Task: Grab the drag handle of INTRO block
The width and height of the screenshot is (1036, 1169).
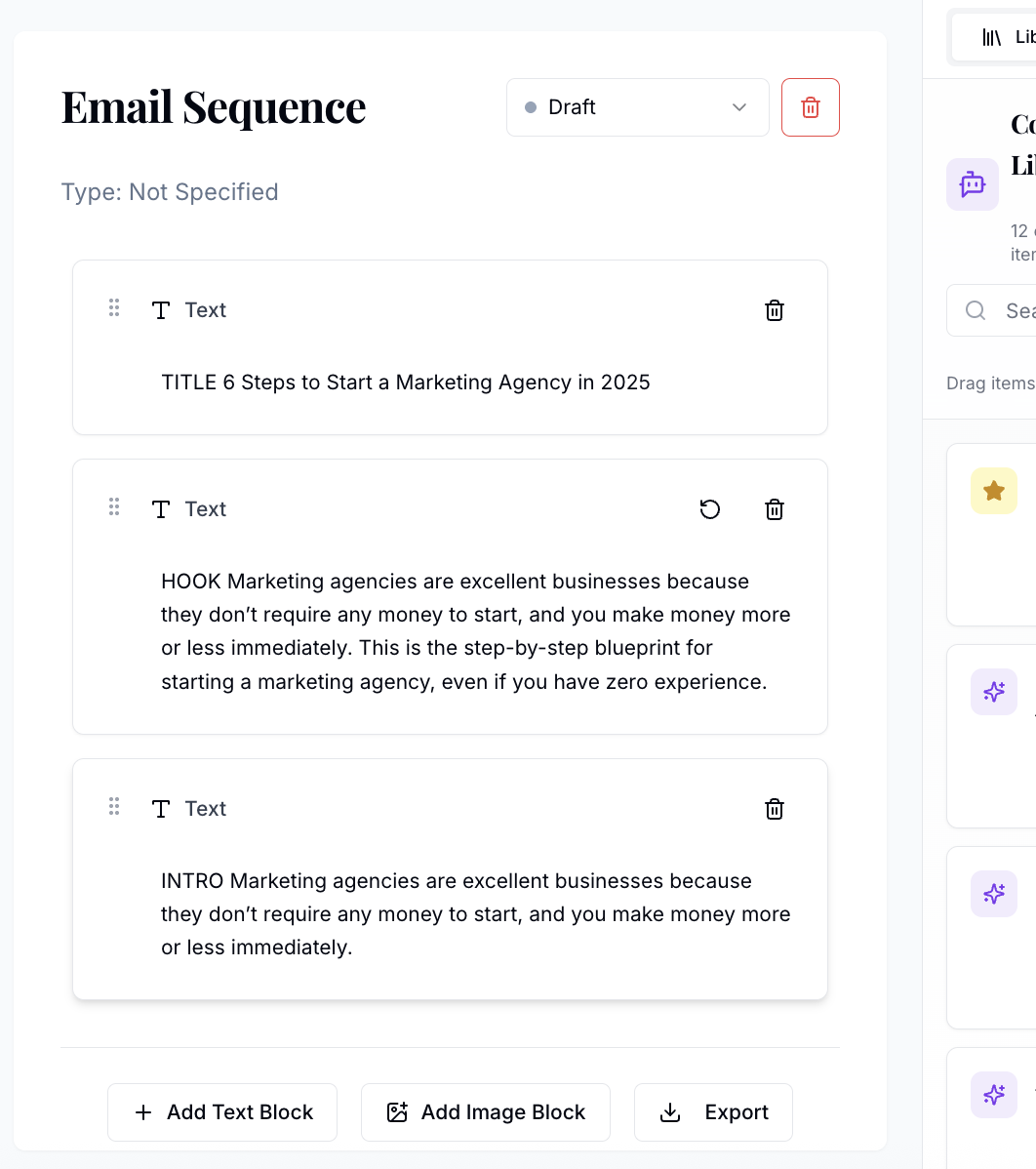Action: pyautogui.click(x=114, y=807)
